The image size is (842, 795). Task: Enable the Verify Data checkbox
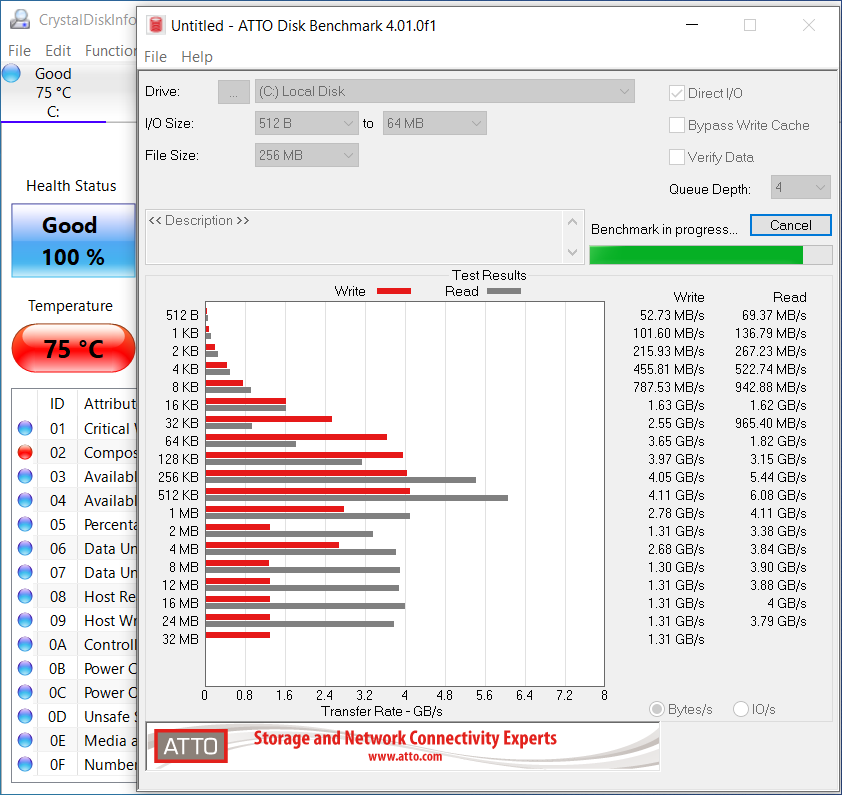(677, 157)
